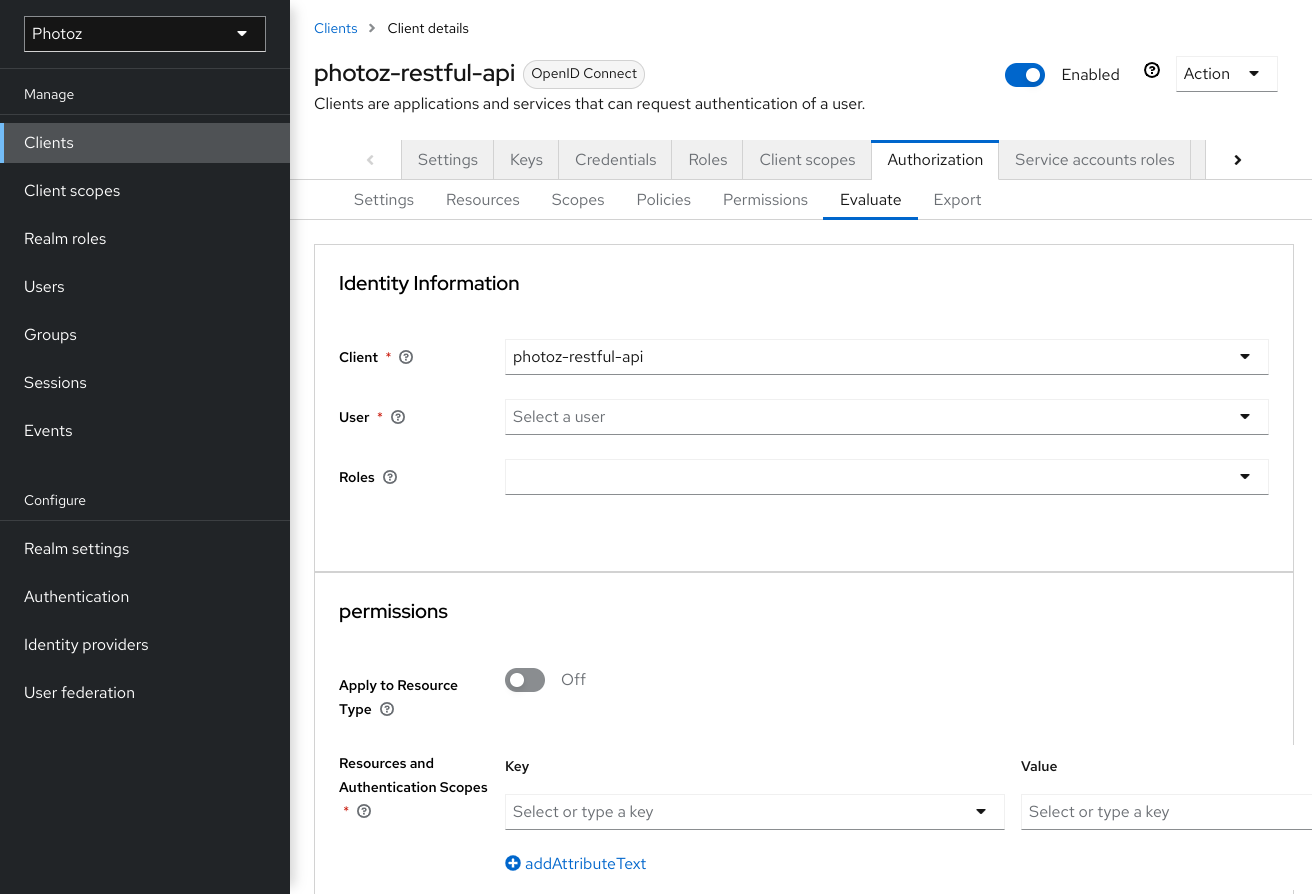Open the Select a user dropdown
The width and height of the screenshot is (1312, 894).
coord(886,417)
